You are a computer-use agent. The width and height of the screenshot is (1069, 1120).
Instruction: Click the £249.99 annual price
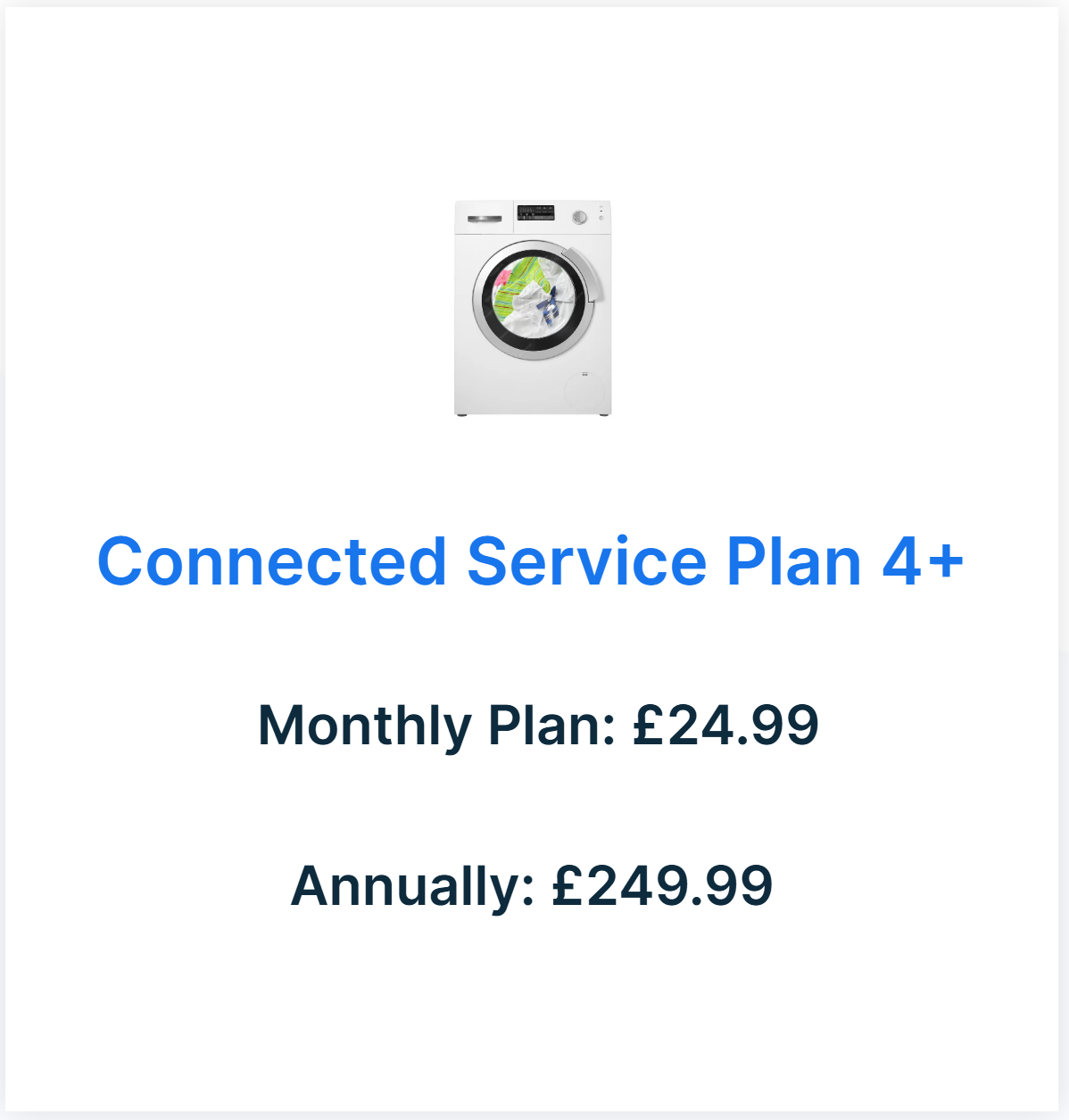(661, 886)
